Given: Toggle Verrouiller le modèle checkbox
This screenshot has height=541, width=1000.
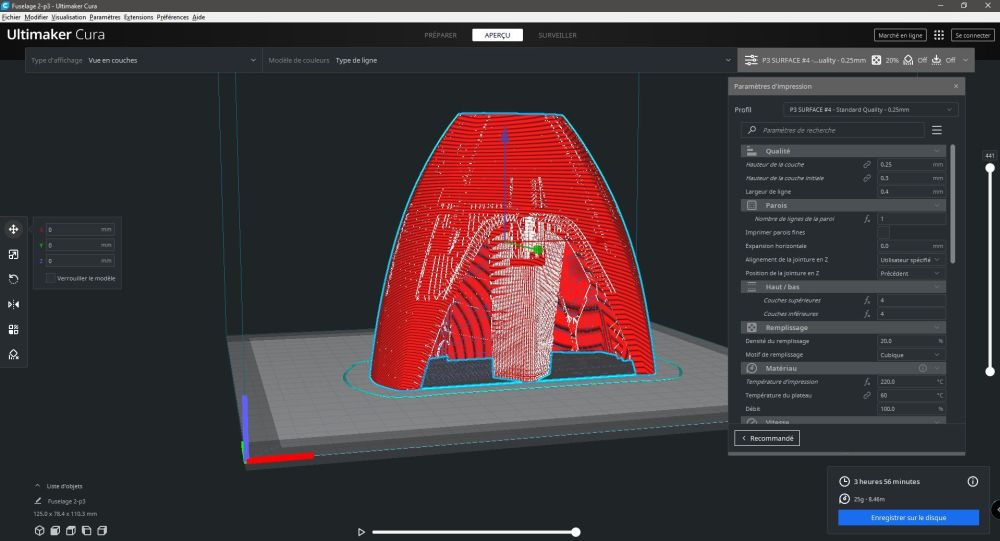Looking at the screenshot, I should [50, 278].
